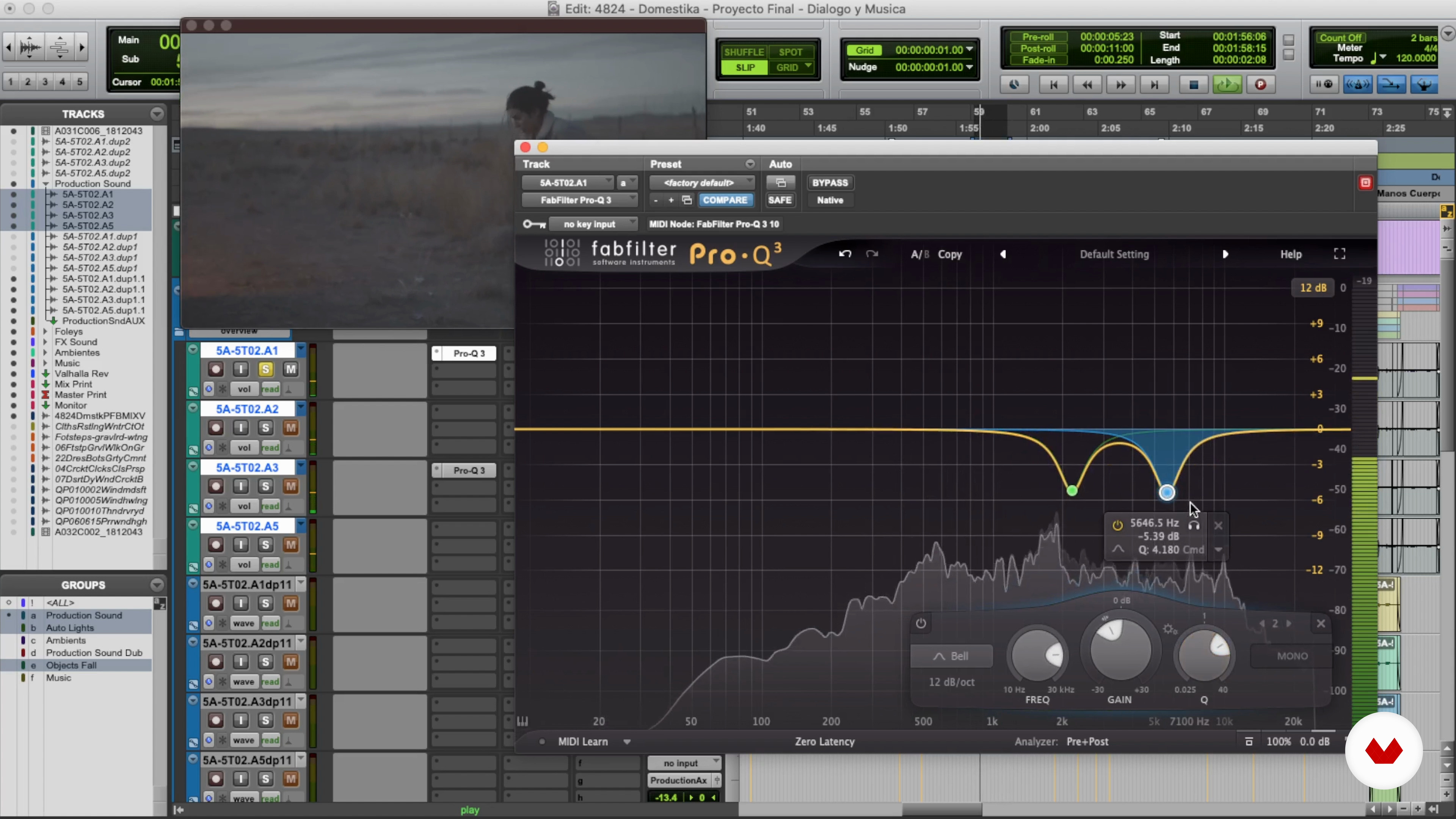Click A/B switch in Pro-Q 3
The image size is (1456, 819).
[919, 254]
